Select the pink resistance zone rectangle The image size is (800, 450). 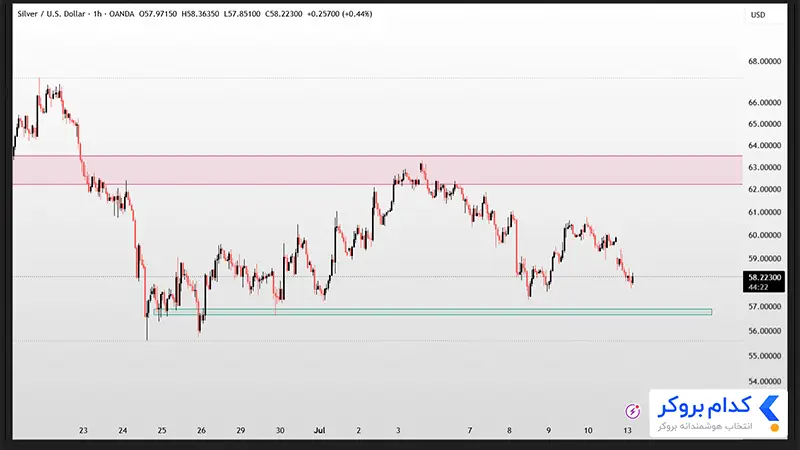(378, 170)
